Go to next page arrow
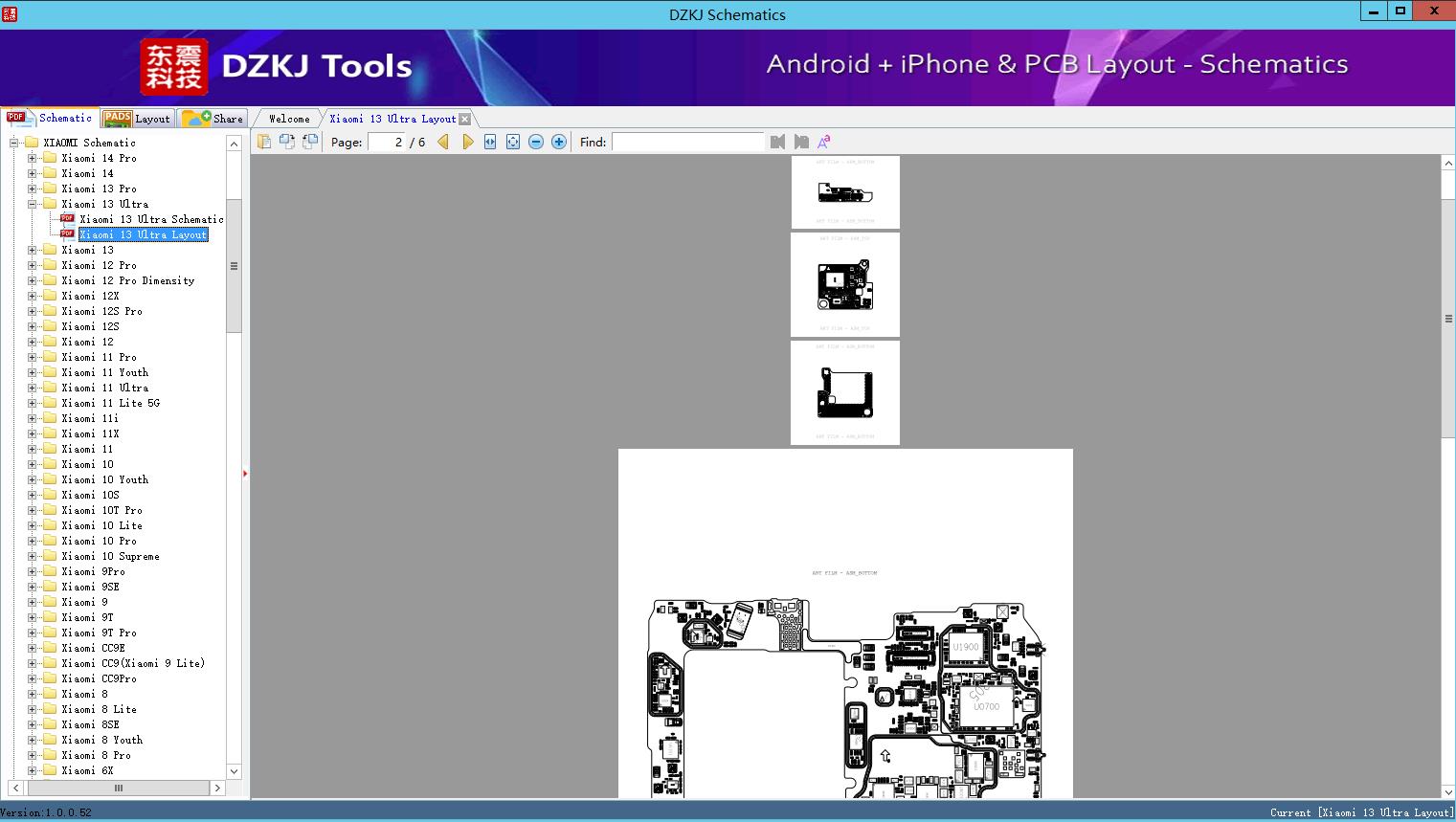The image size is (1456, 822). pos(467,142)
